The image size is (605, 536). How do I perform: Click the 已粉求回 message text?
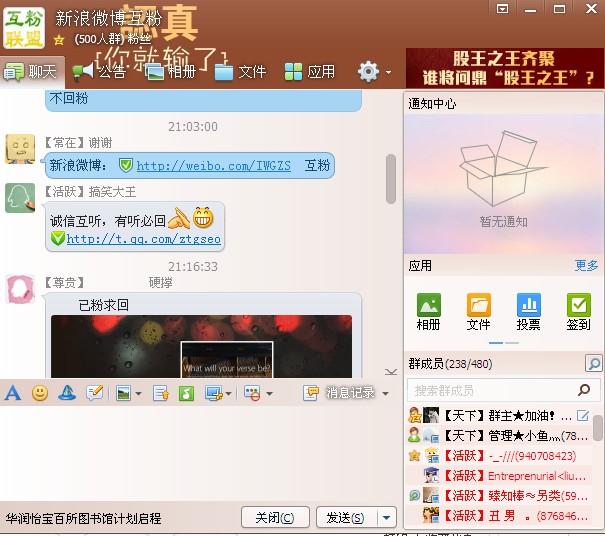[103, 305]
